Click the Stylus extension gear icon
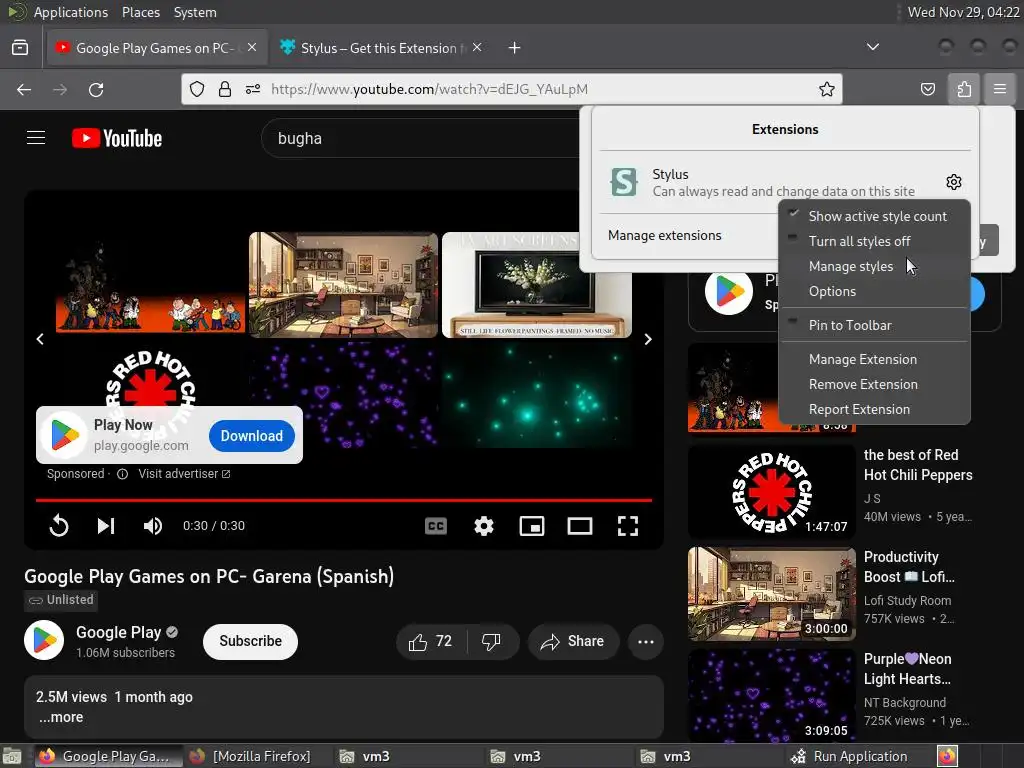Screen dimensions: 1024x768 [x=953, y=182]
